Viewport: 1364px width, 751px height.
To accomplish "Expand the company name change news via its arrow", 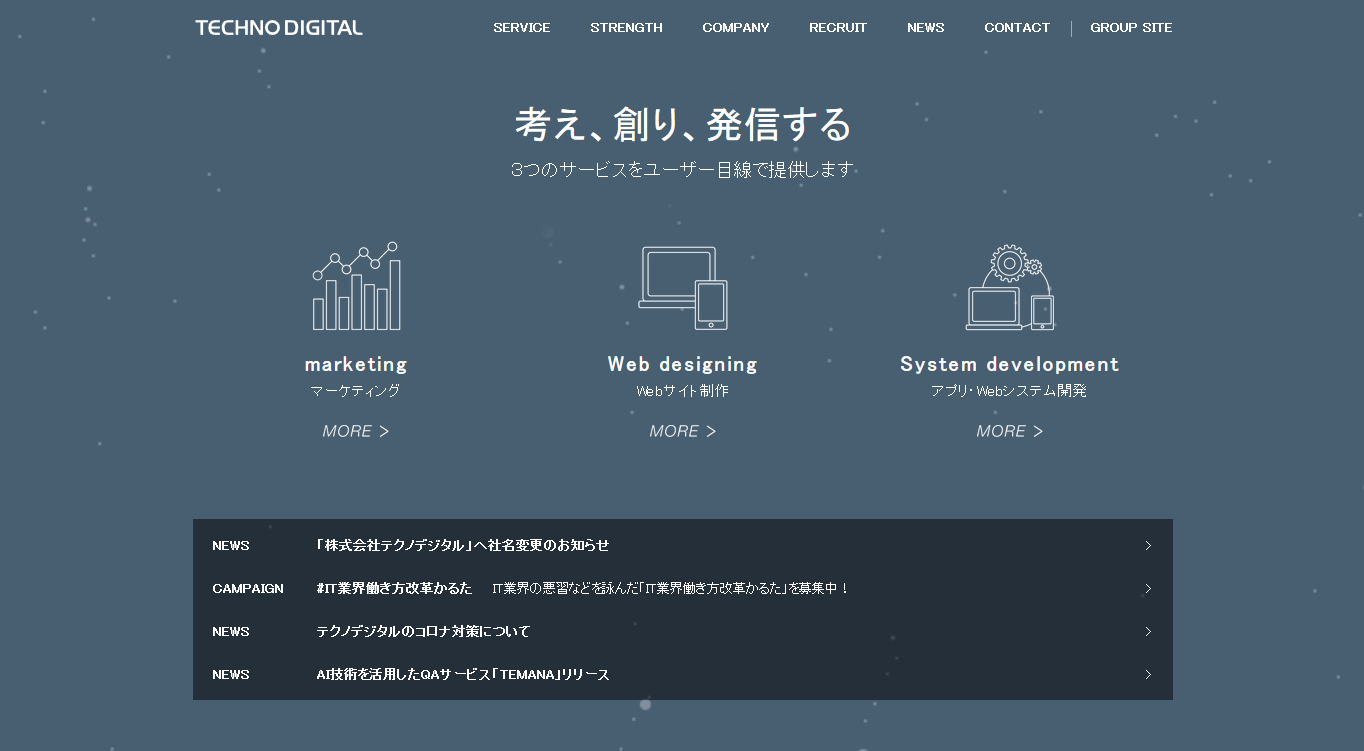I will pyautogui.click(x=1147, y=545).
